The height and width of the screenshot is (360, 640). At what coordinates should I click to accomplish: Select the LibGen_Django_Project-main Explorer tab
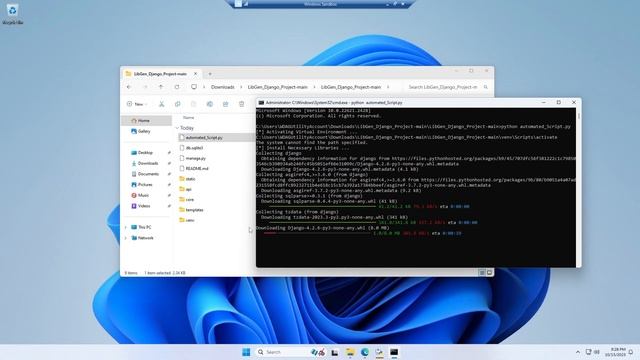[161, 74]
